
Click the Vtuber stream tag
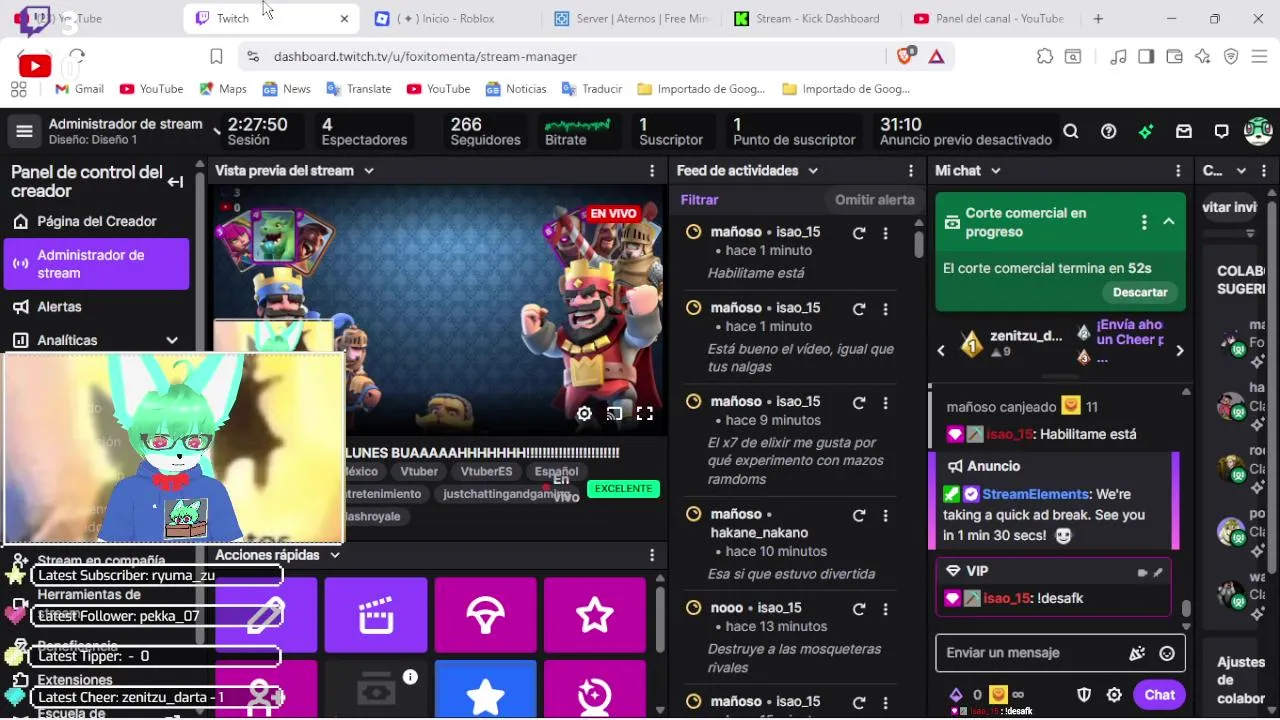pyautogui.click(x=419, y=472)
